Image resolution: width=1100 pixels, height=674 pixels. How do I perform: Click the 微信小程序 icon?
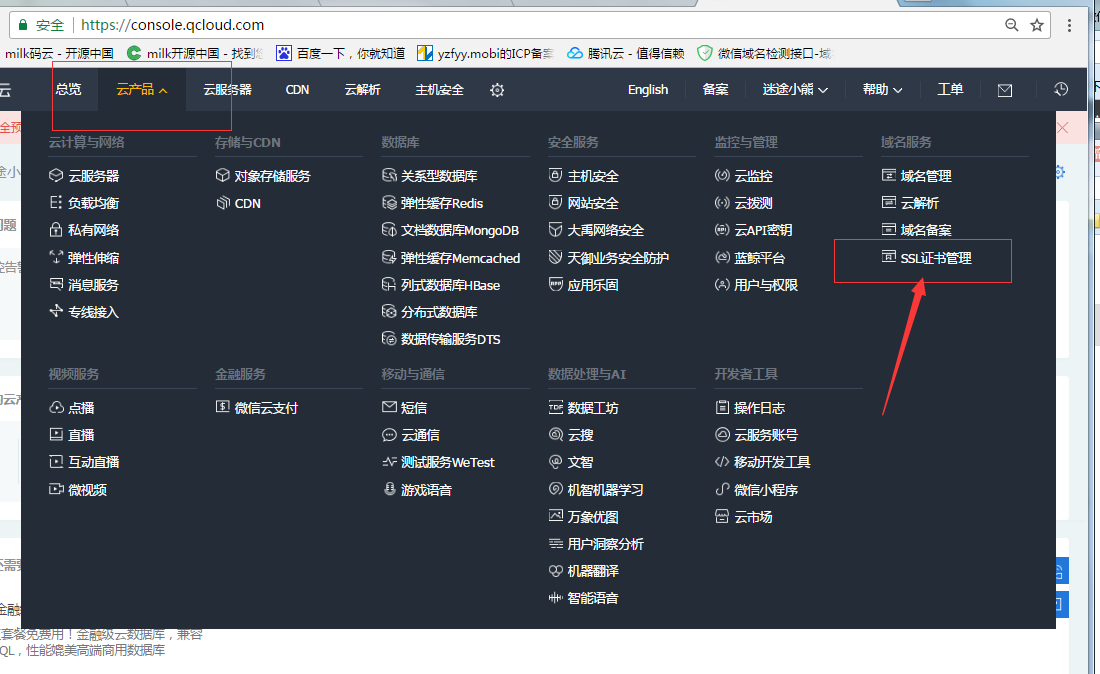[722, 490]
